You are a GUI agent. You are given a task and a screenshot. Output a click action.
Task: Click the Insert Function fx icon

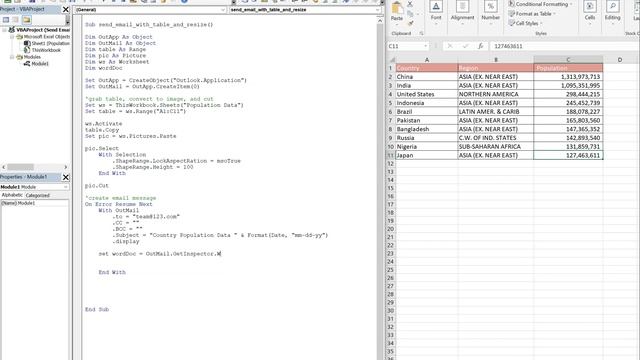tap(481, 46)
